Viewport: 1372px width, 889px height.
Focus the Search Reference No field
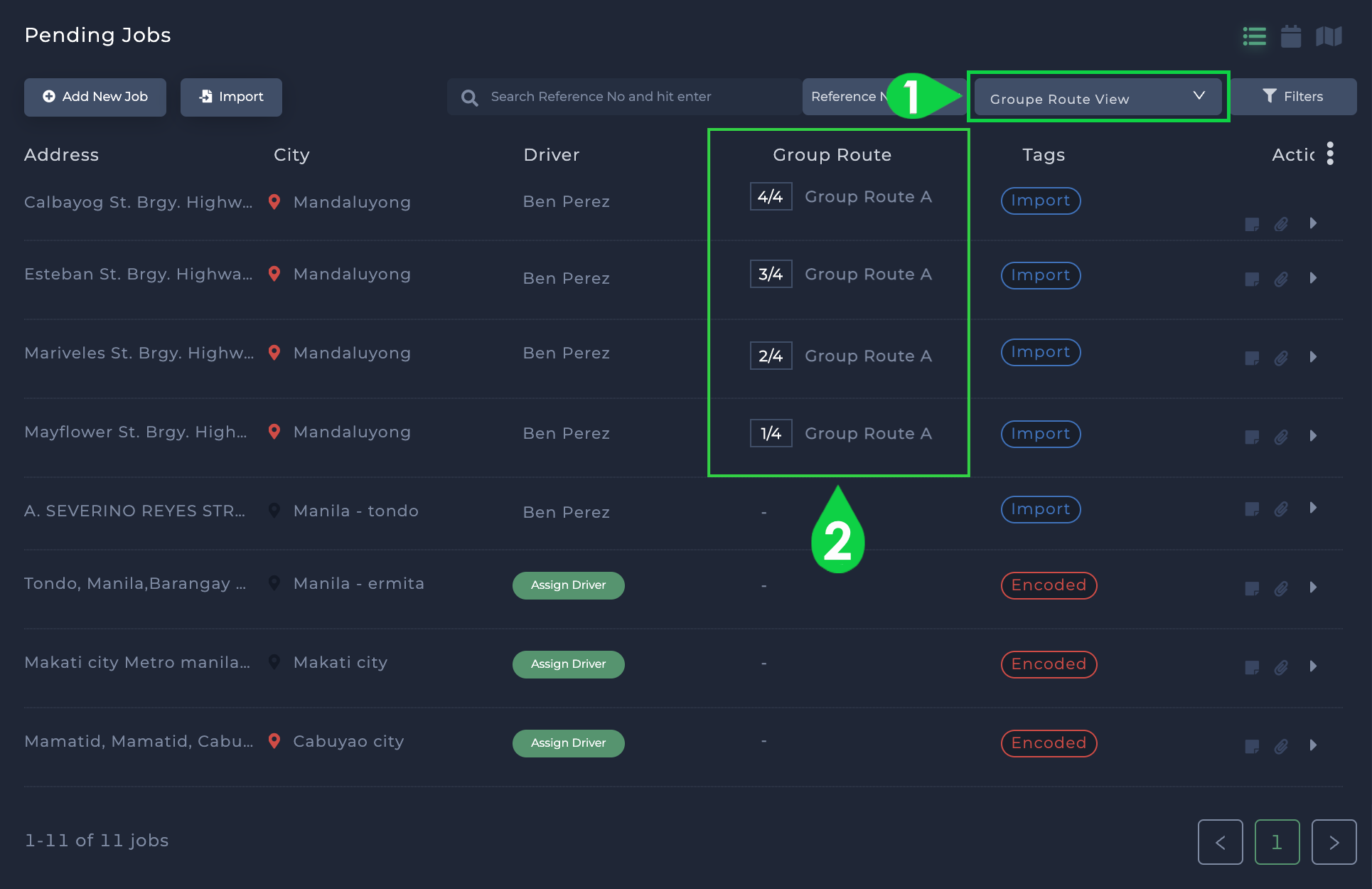(x=626, y=97)
